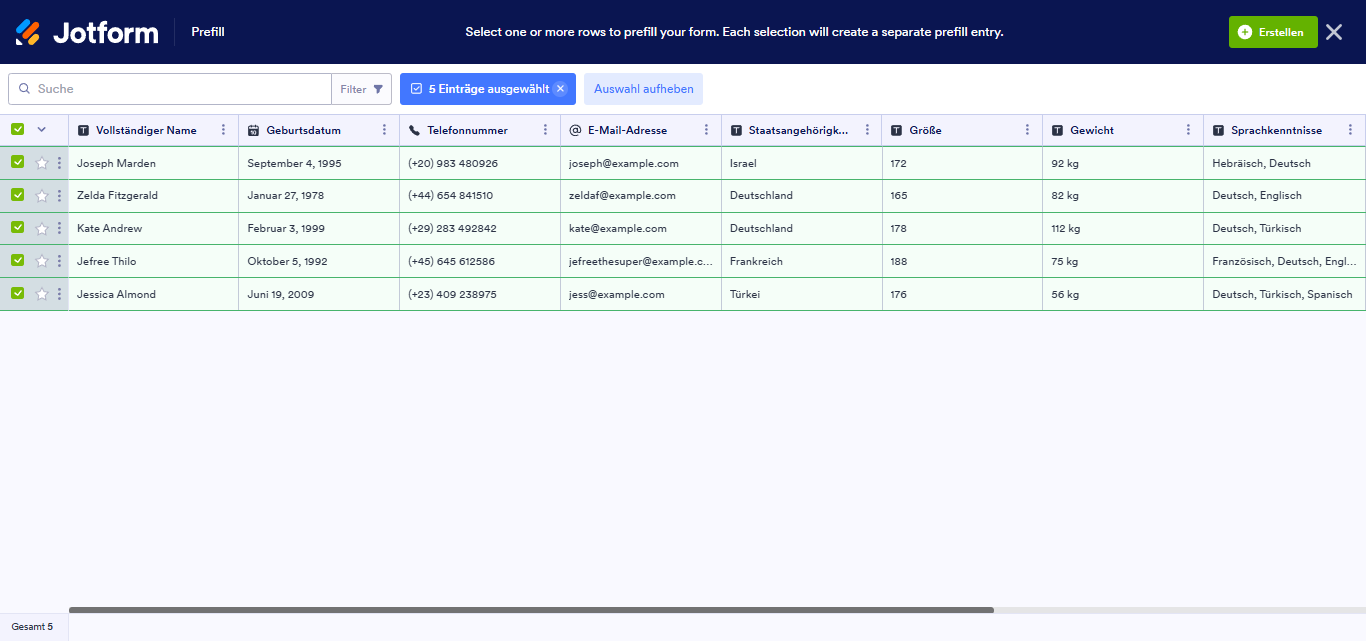Click the Oktober 5, 1992 cell
Screen dimensions: 1366x641
click(319, 261)
